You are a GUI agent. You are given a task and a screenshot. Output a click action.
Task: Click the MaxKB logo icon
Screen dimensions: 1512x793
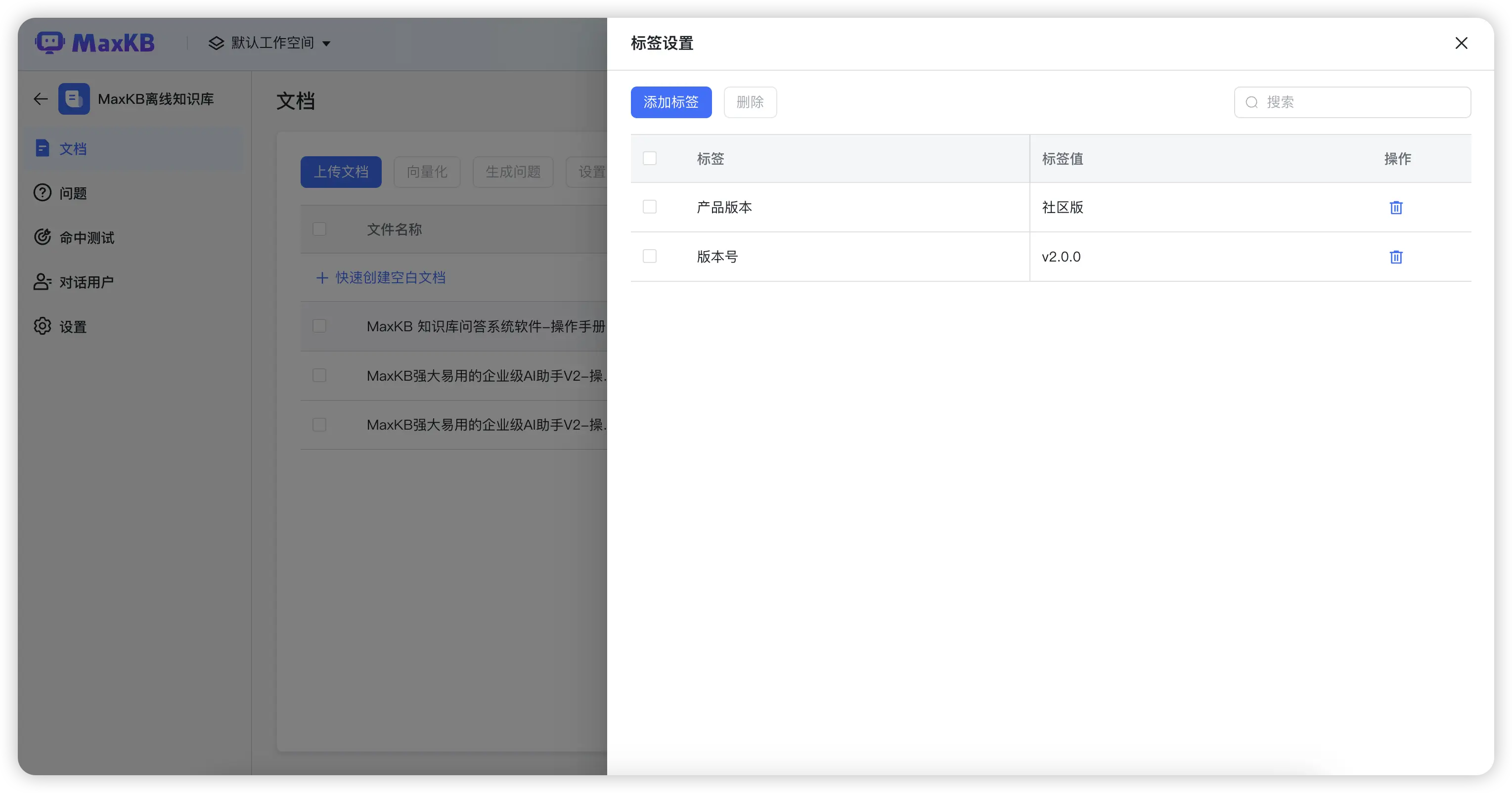coord(49,42)
